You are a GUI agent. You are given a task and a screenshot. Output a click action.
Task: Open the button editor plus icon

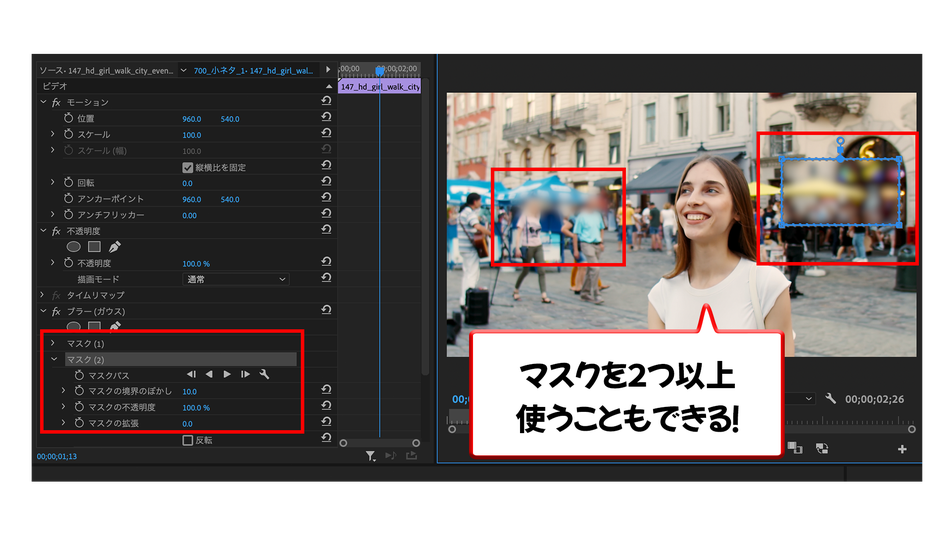pos(902,449)
